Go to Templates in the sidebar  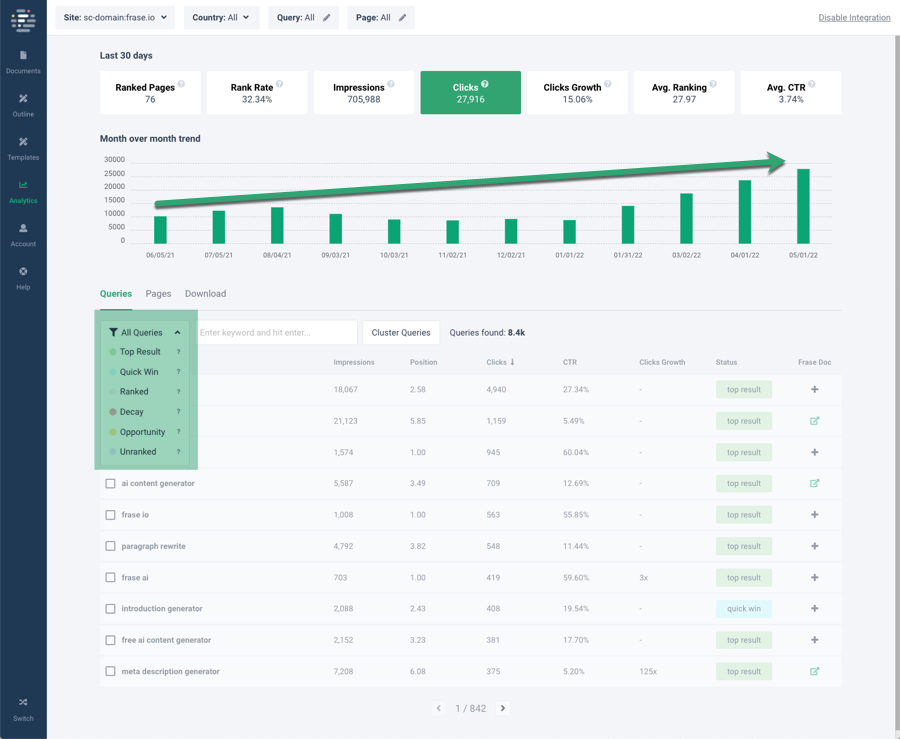click(23, 148)
